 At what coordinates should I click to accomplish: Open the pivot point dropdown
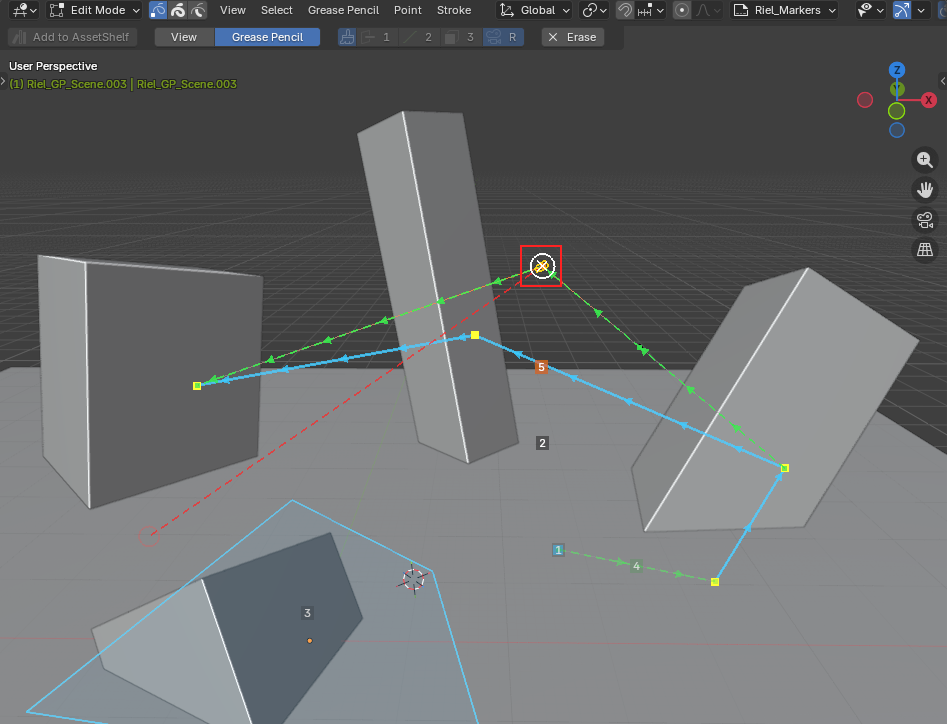click(x=594, y=10)
